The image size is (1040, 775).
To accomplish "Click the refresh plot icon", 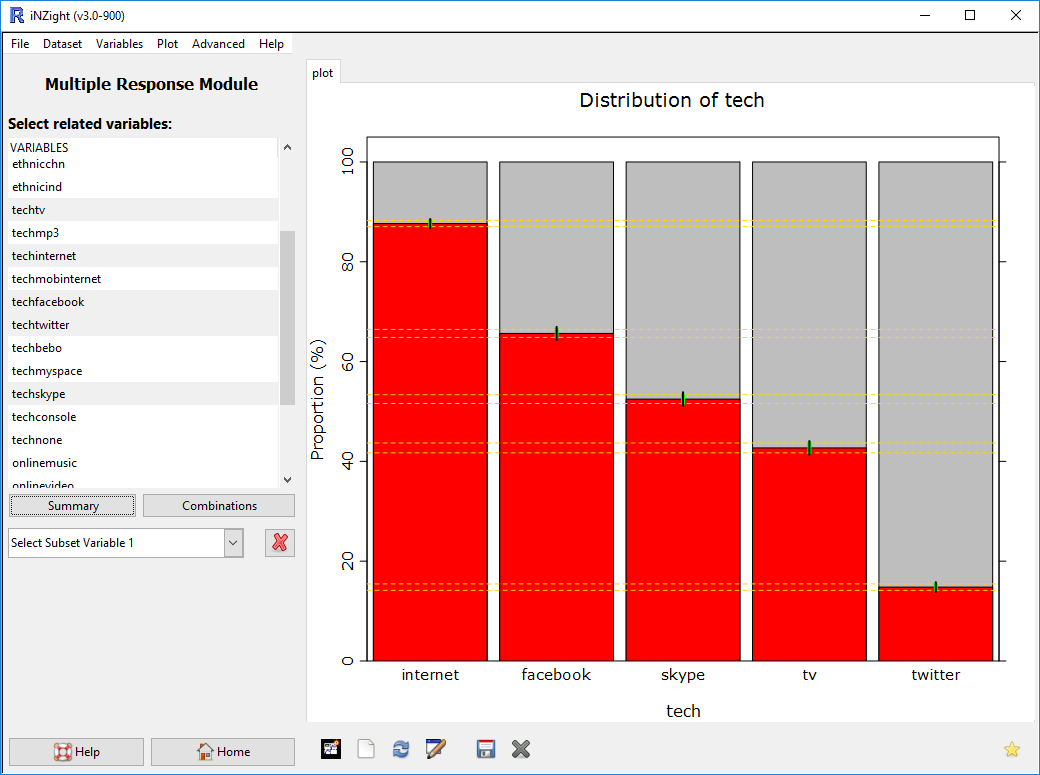I will coord(401,749).
